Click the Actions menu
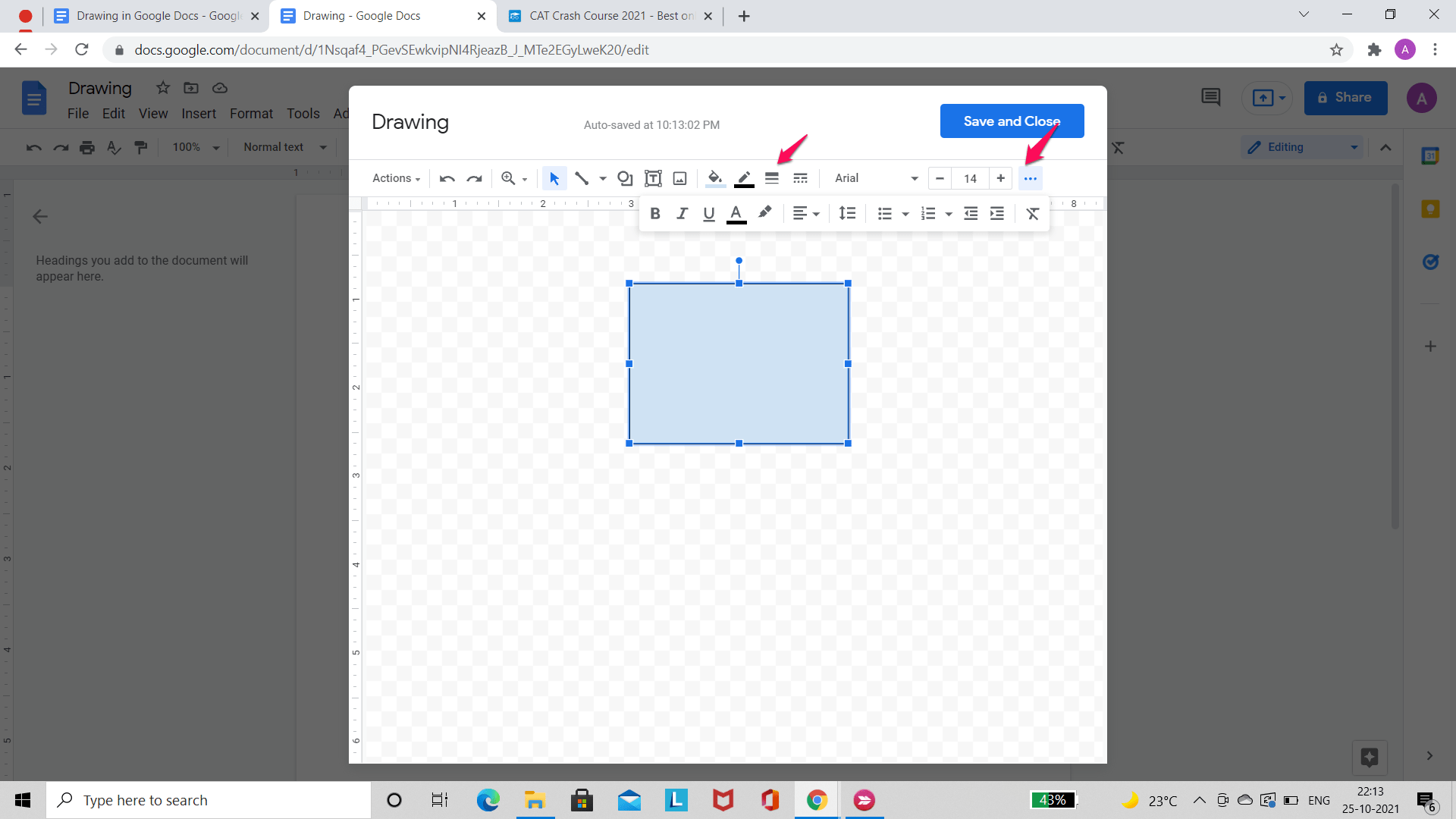 pyautogui.click(x=393, y=178)
